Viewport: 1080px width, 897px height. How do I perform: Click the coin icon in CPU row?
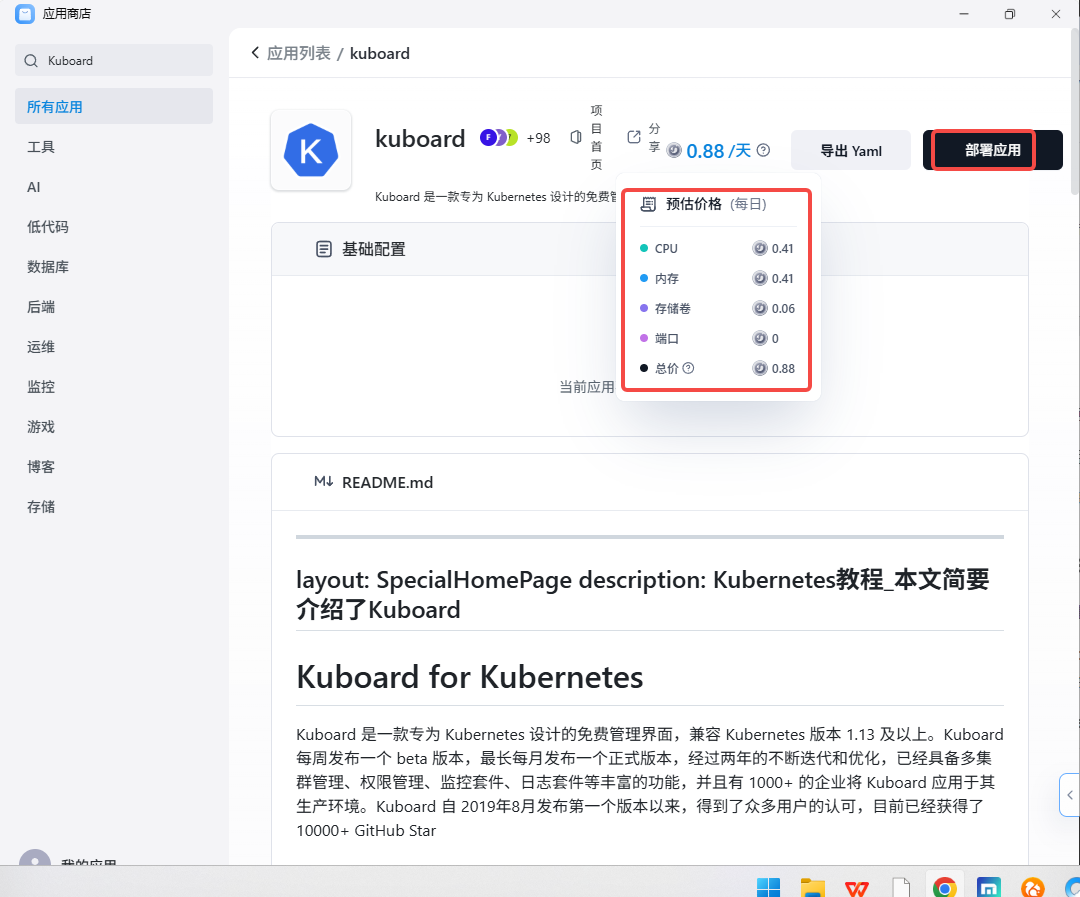(760, 248)
